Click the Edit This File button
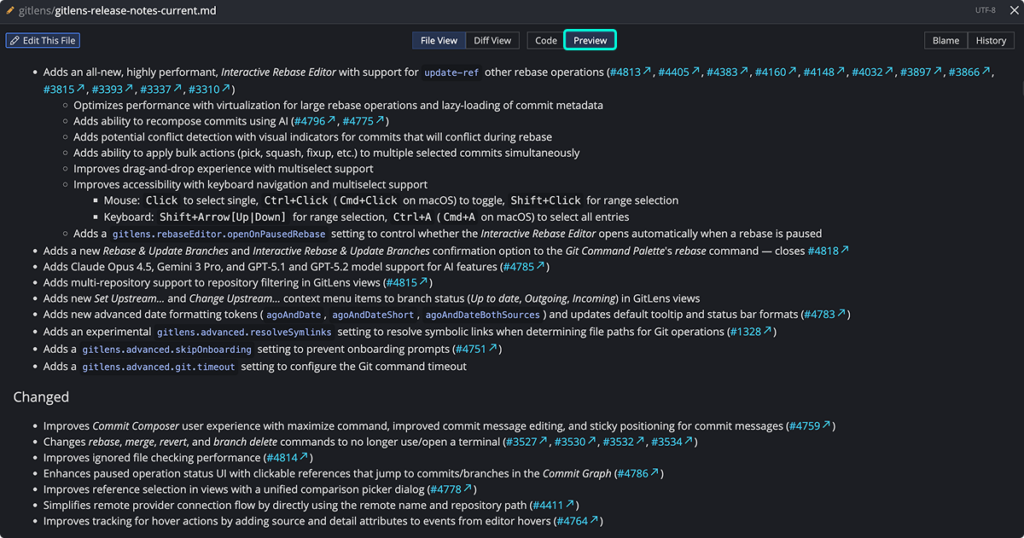 [x=43, y=40]
